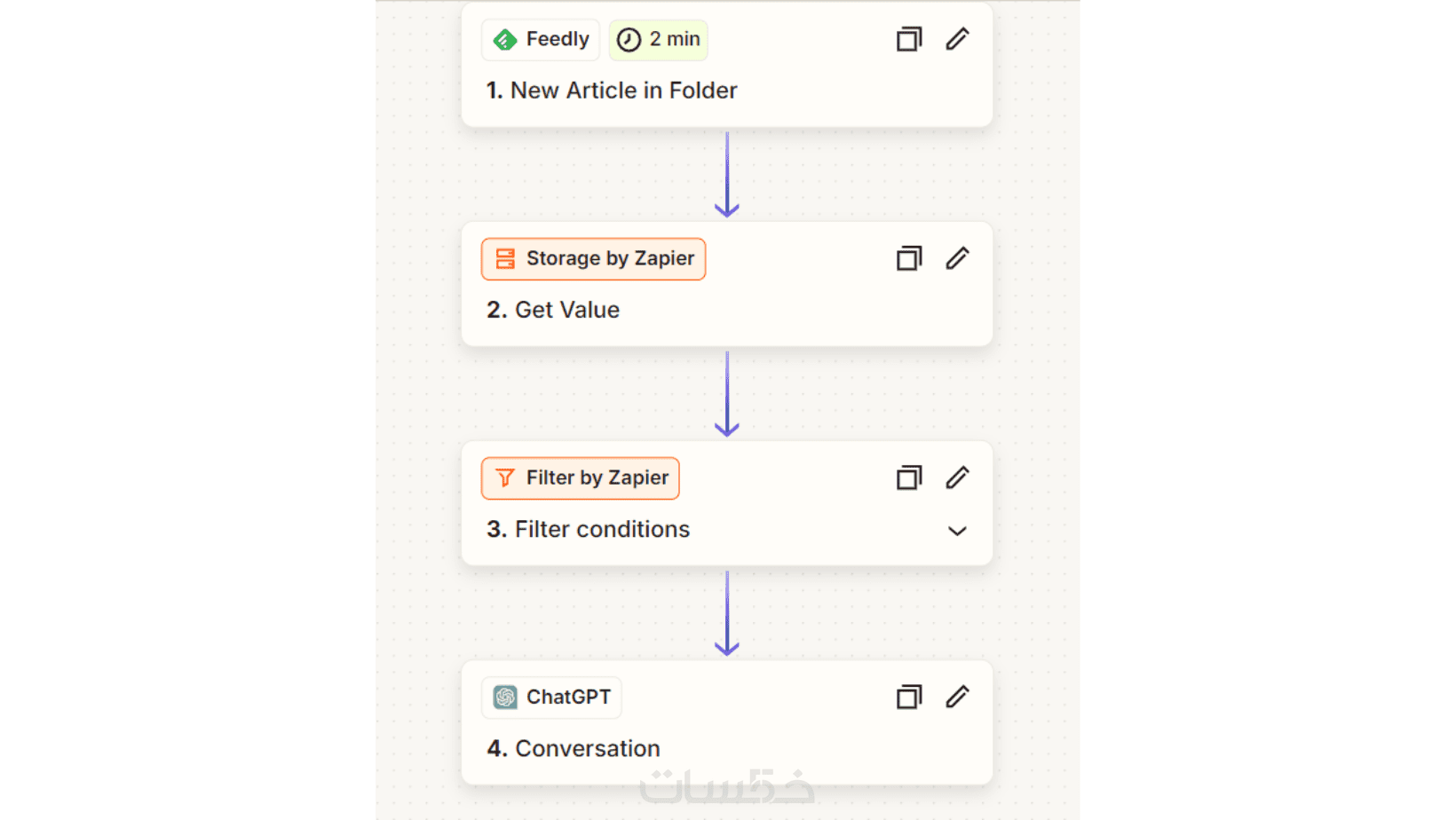This screenshot has height=820, width=1456.
Task: Click the duplicate icon on Storage step
Action: click(x=908, y=259)
